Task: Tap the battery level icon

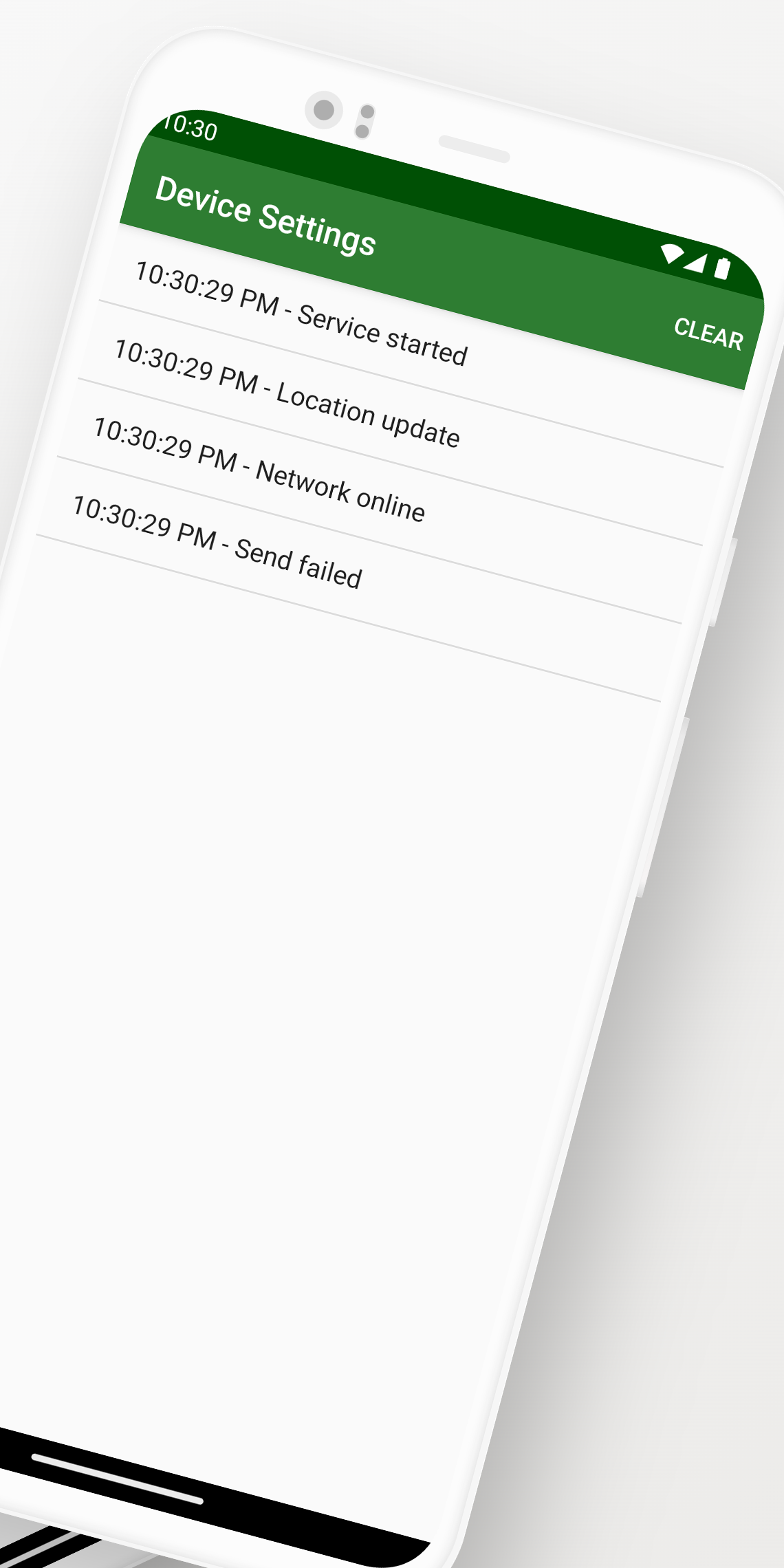Action: pyautogui.click(x=722, y=268)
